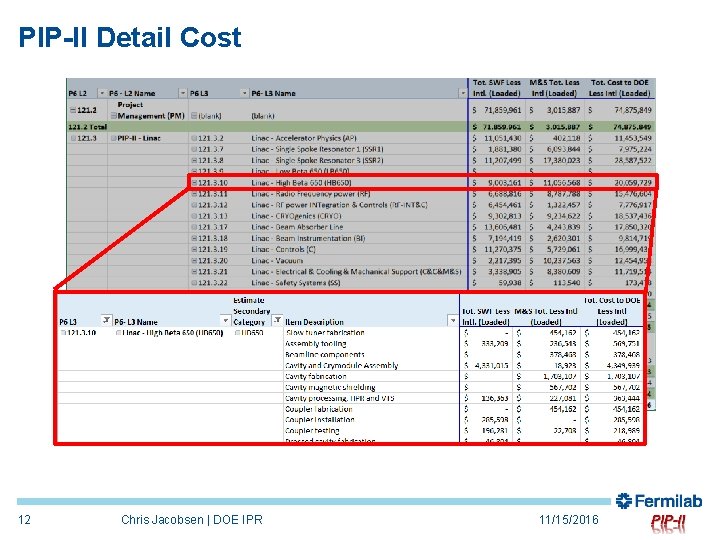The height and width of the screenshot is (540, 720).
Task: Select Linac - CRYOgenics (CRYO) cell
Action: click(x=296, y=216)
